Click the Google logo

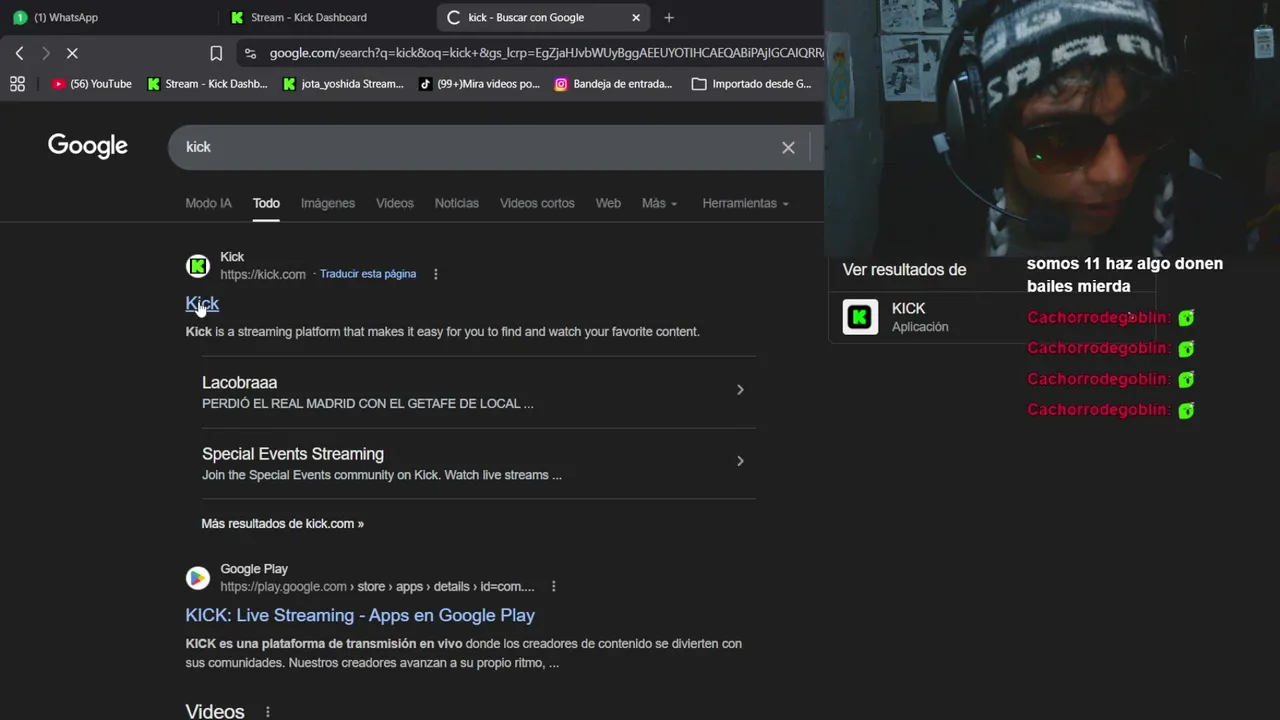pyautogui.click(x=88, y=146)
